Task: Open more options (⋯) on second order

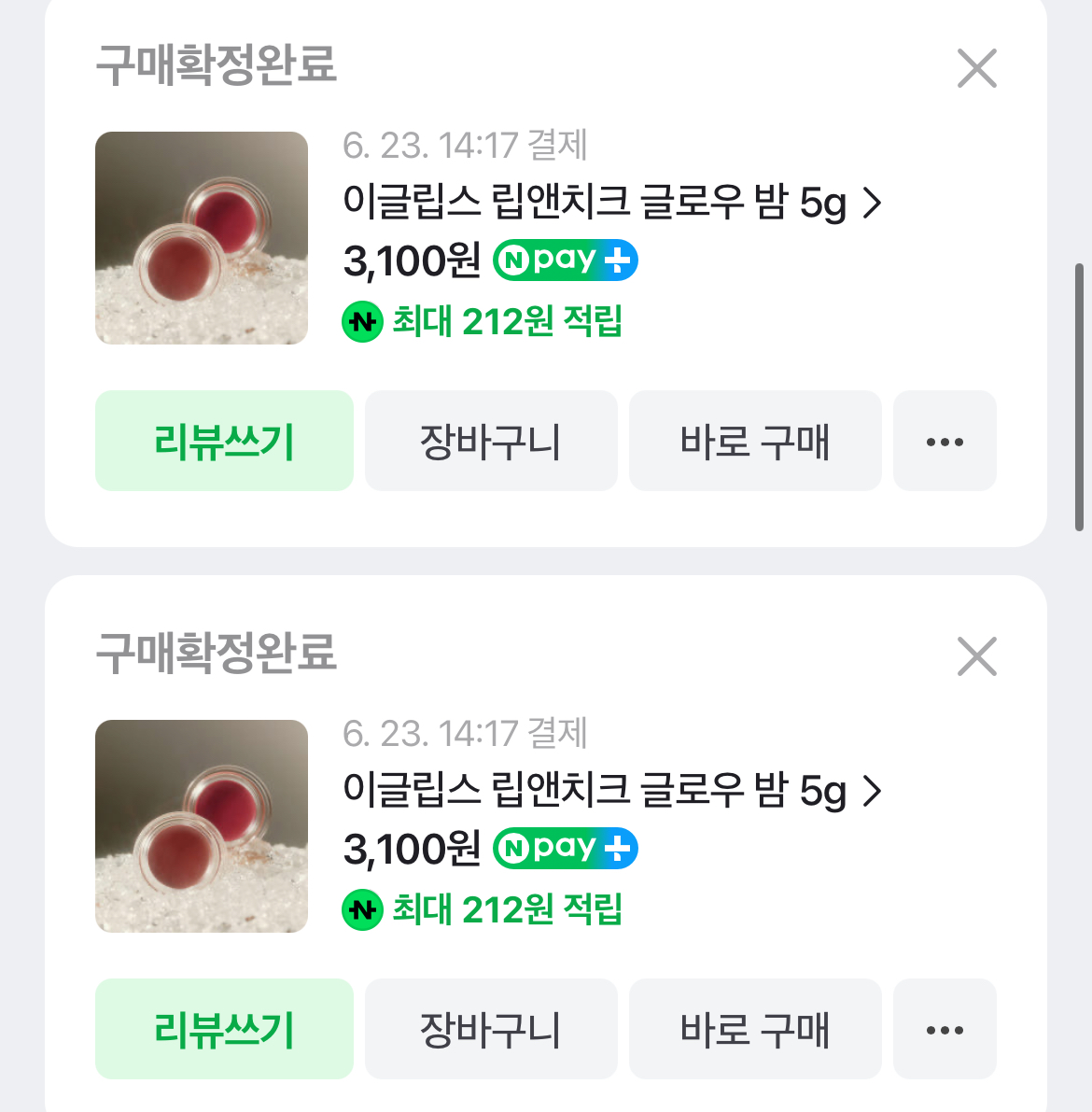Action: point(945,1029)
